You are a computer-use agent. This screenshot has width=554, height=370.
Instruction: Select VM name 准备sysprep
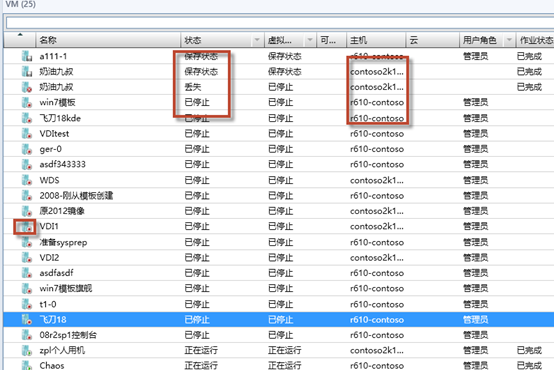[x=63, y=242]
